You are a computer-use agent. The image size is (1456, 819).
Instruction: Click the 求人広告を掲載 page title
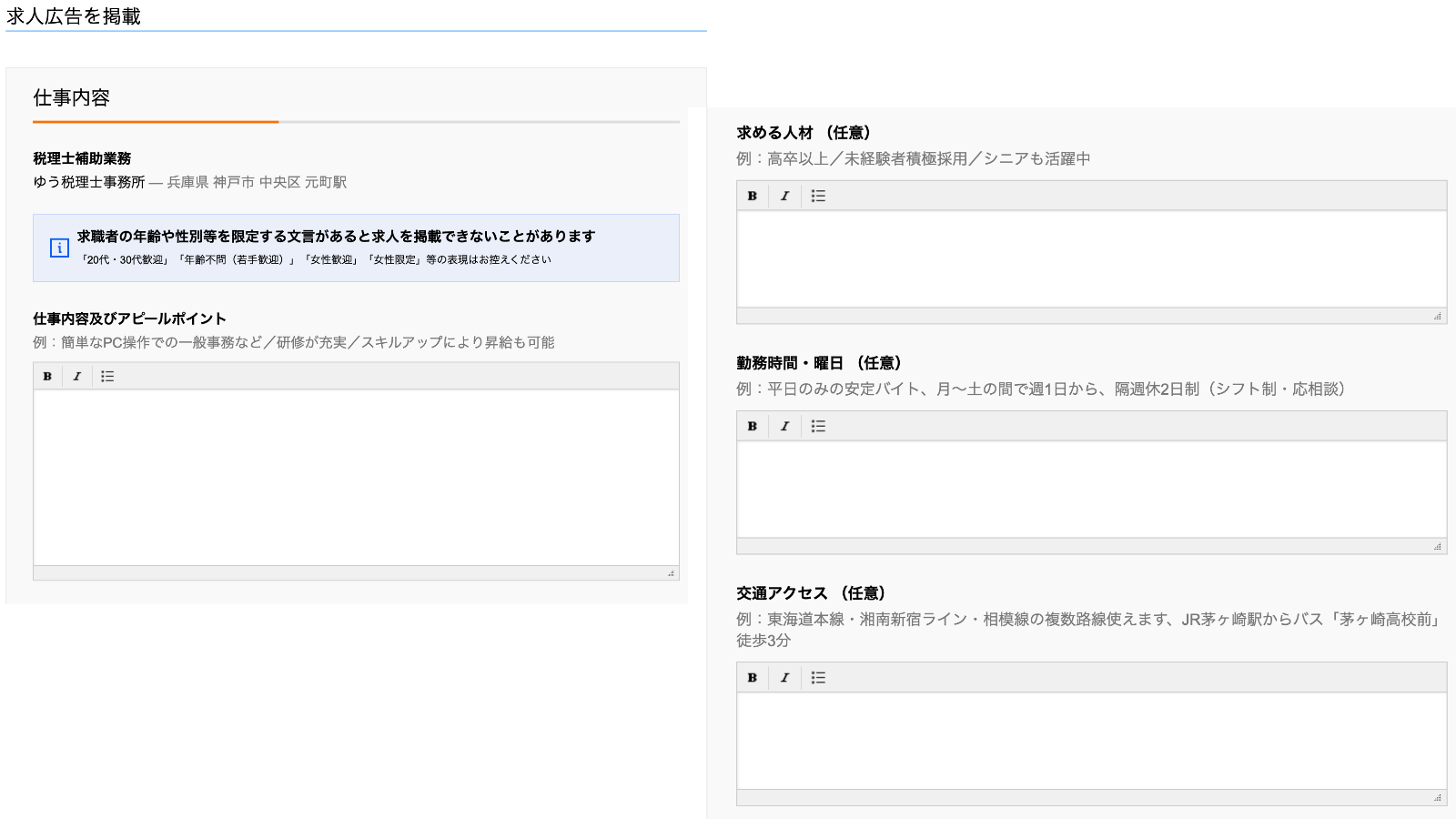point(74,16)
